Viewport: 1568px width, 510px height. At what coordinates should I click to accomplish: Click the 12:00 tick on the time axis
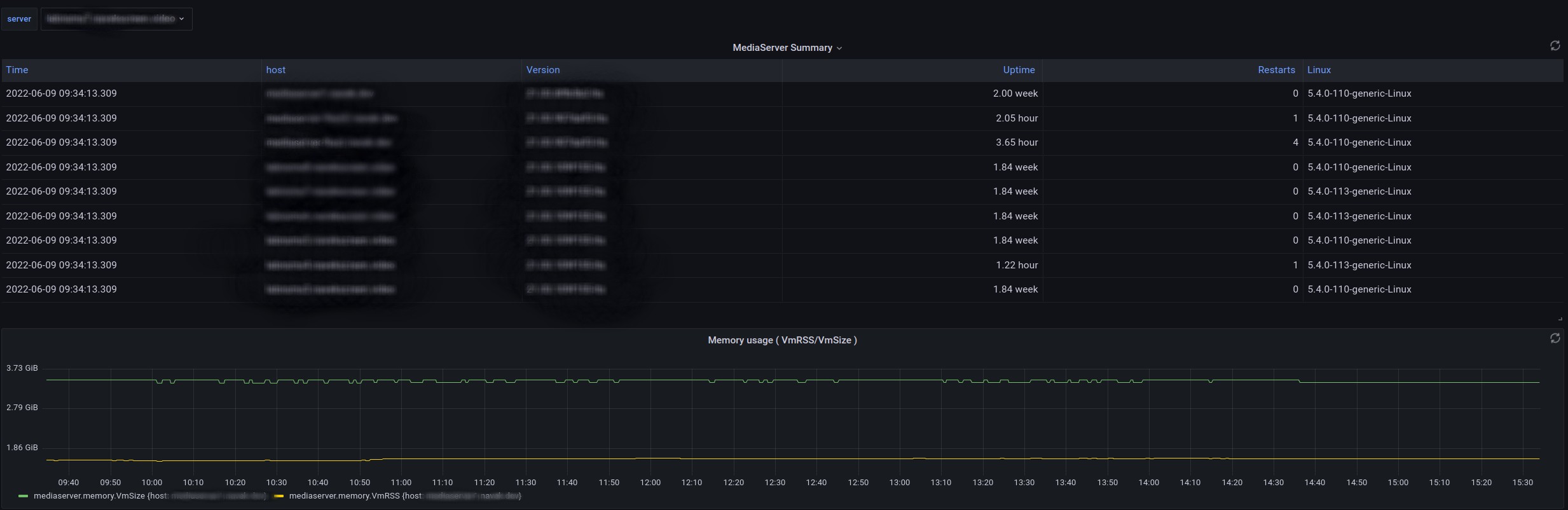(650, 483)
